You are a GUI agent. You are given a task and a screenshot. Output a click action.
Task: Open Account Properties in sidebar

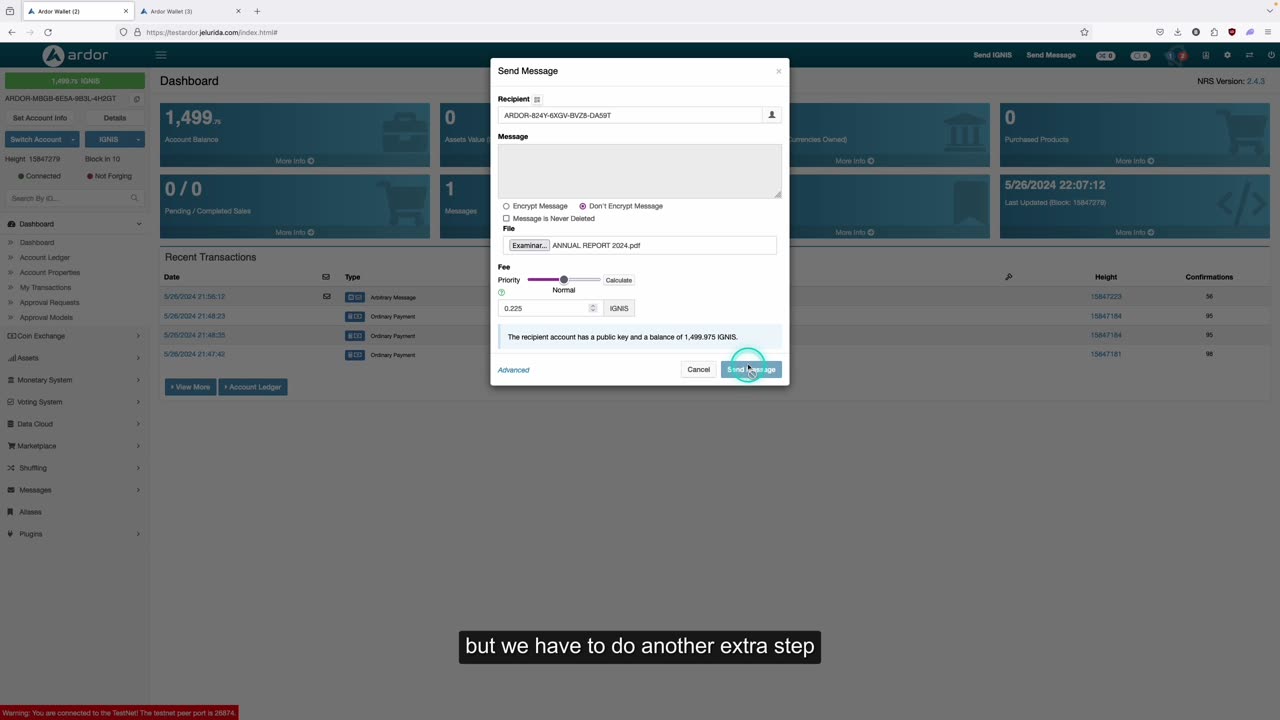point(50,272)
